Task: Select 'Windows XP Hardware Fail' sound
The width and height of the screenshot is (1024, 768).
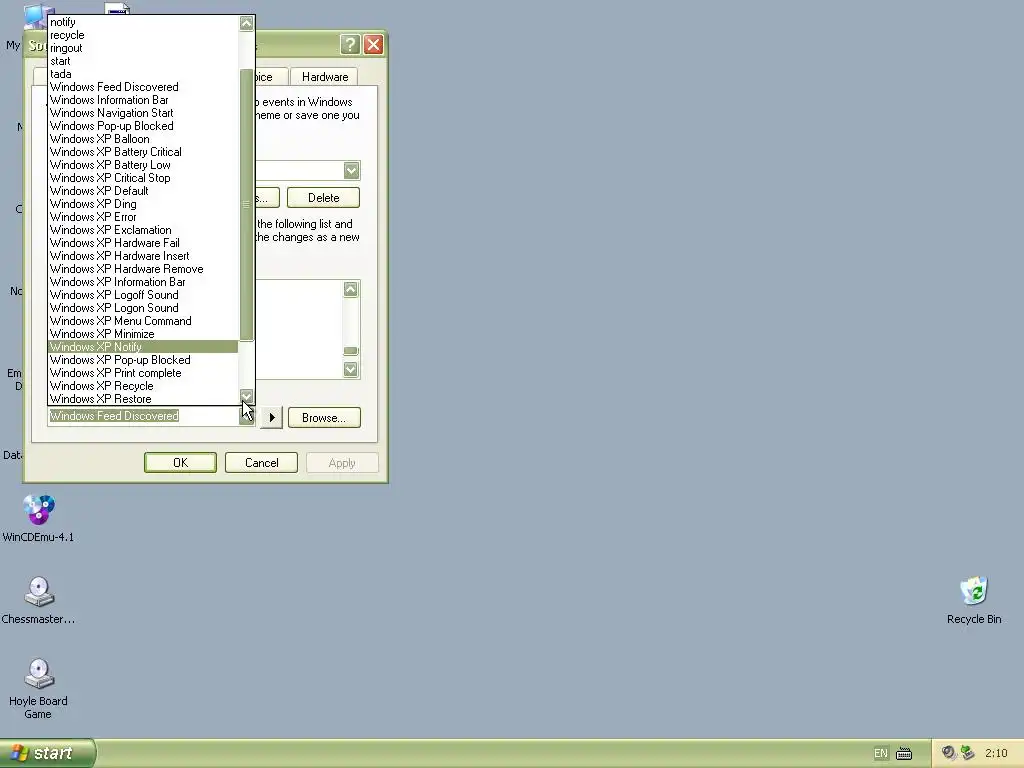Action: (x=144, y=243)
